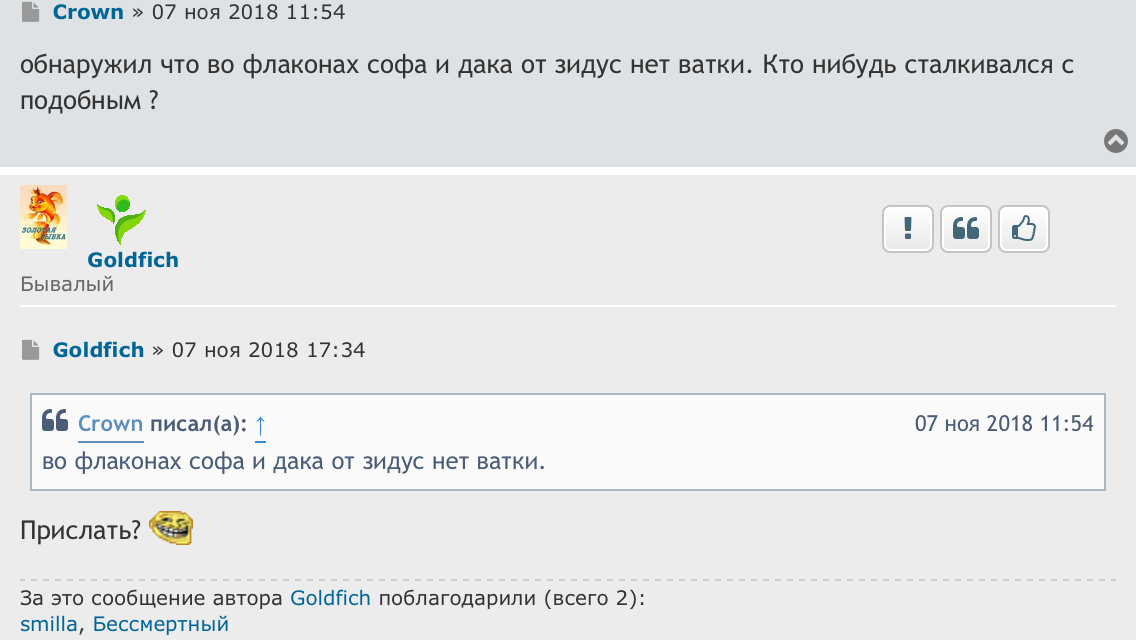Image resolution: width=1136 pixels, height=640 pixels.
Task: Open Crown's profile from the top post header
Action: click(x=88, y=13)
